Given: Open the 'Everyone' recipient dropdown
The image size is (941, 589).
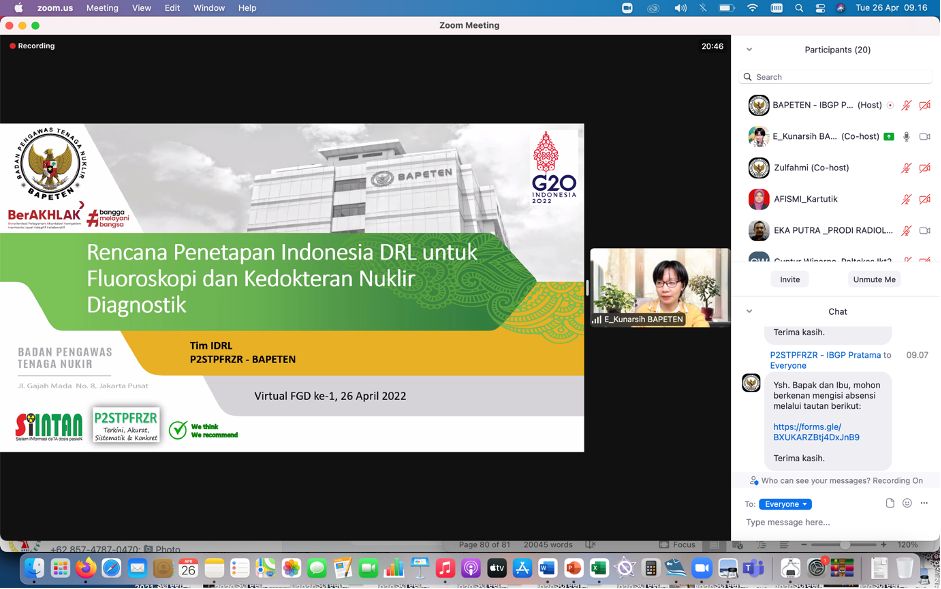Looking at the screenshot, I should pos(785,504).
